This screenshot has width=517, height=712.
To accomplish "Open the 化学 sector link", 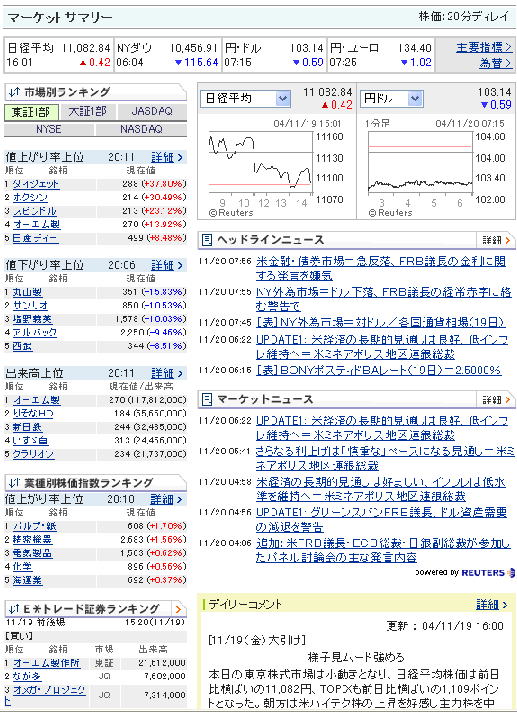I will click(x=22, y=567).
